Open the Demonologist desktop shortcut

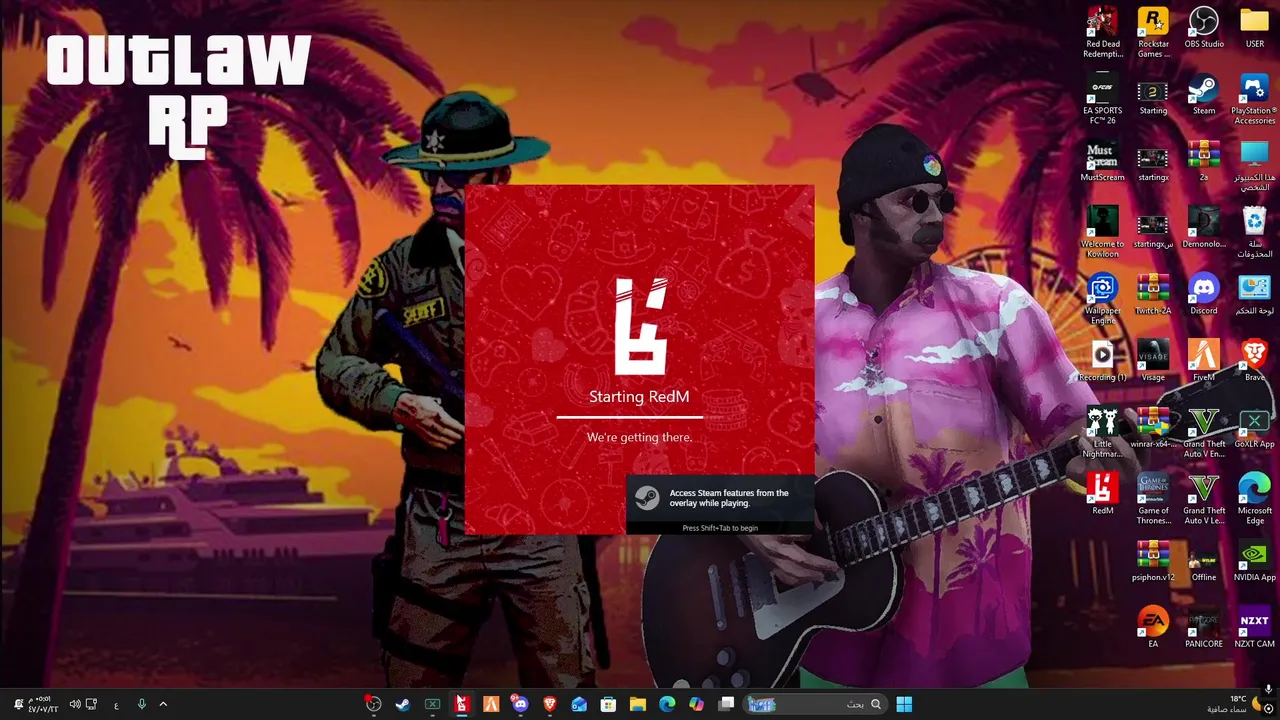click(x=1204, y=228)
